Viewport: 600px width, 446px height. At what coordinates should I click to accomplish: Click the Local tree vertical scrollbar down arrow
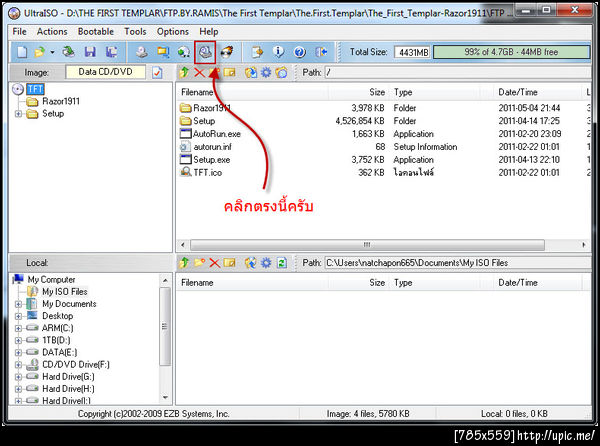click(165, 398)
